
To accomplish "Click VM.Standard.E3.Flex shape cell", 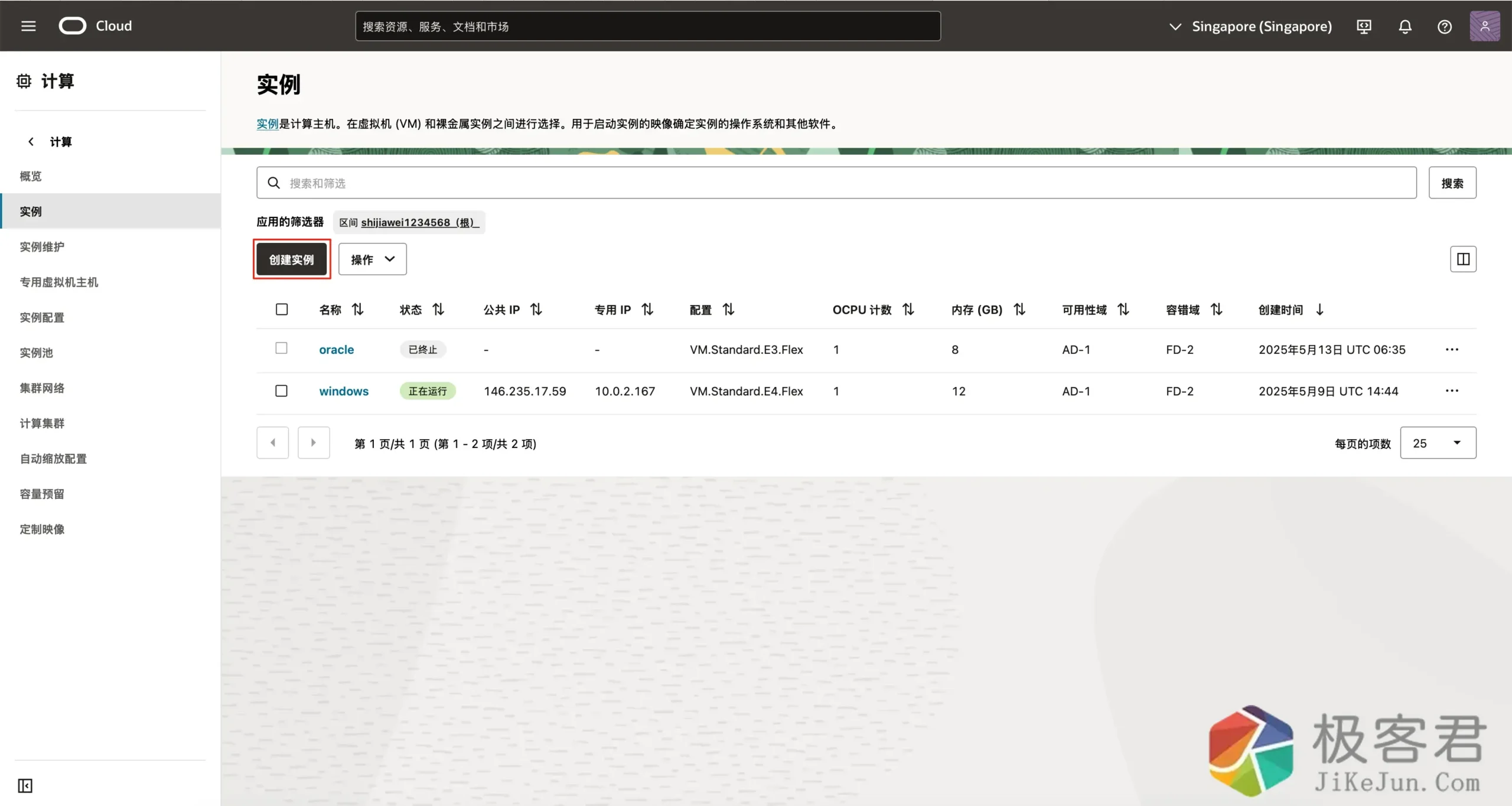I will [747, 349].
